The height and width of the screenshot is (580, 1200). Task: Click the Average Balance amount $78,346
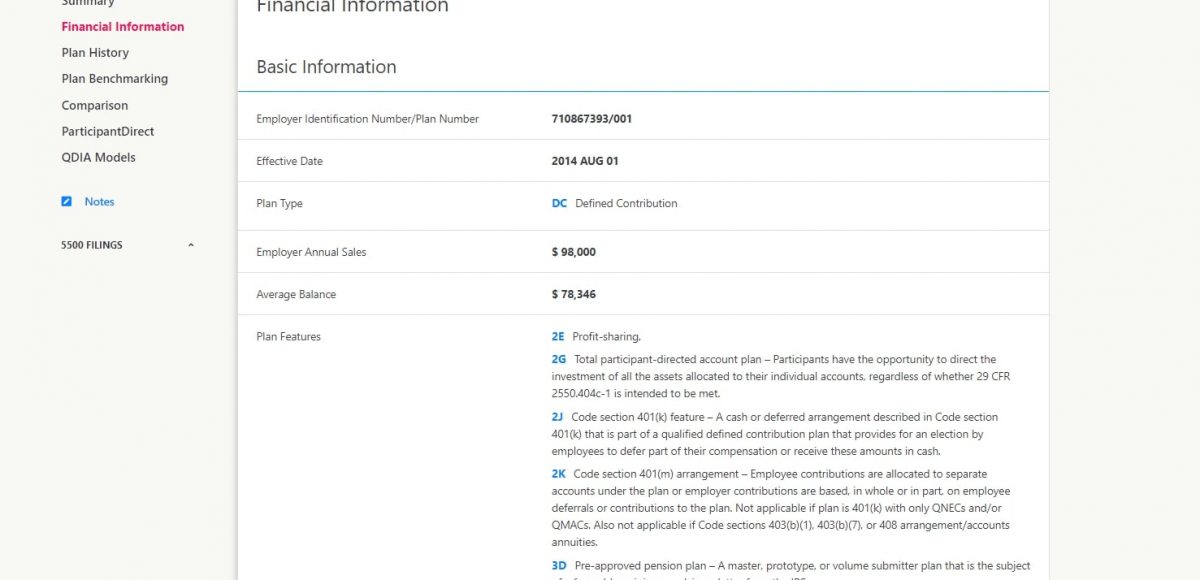click(x=573, y=295)
